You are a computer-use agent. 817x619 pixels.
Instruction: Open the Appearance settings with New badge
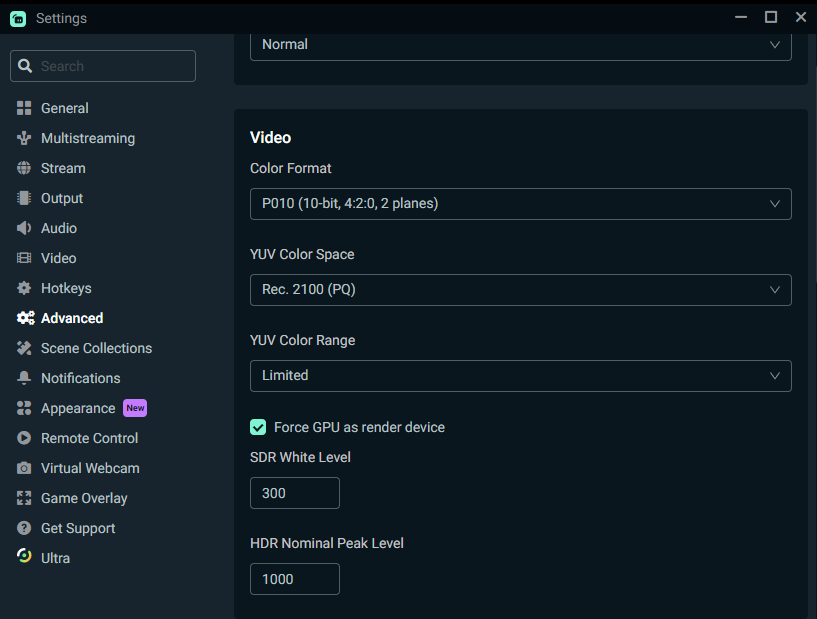tap(77, 408)
